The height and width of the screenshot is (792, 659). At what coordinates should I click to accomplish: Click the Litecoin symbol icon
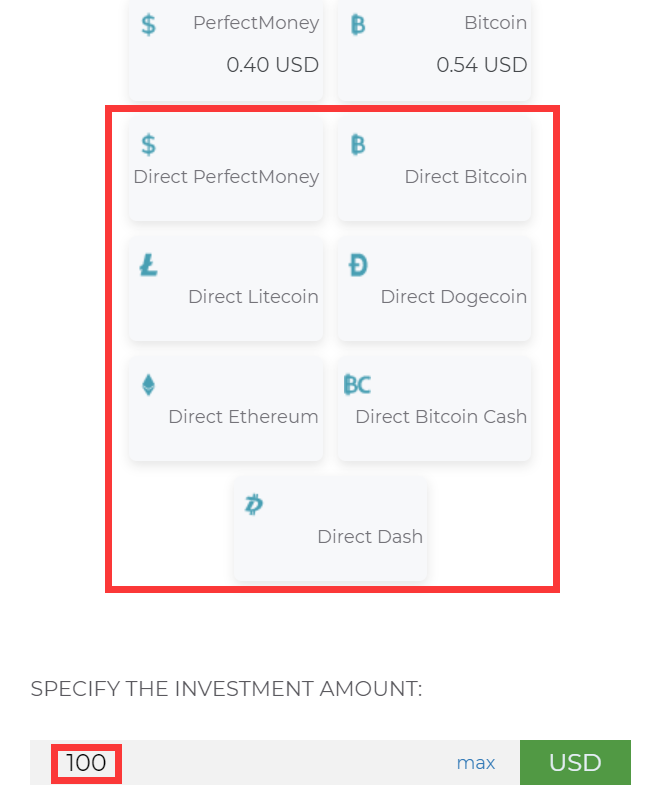coord(148,265)
